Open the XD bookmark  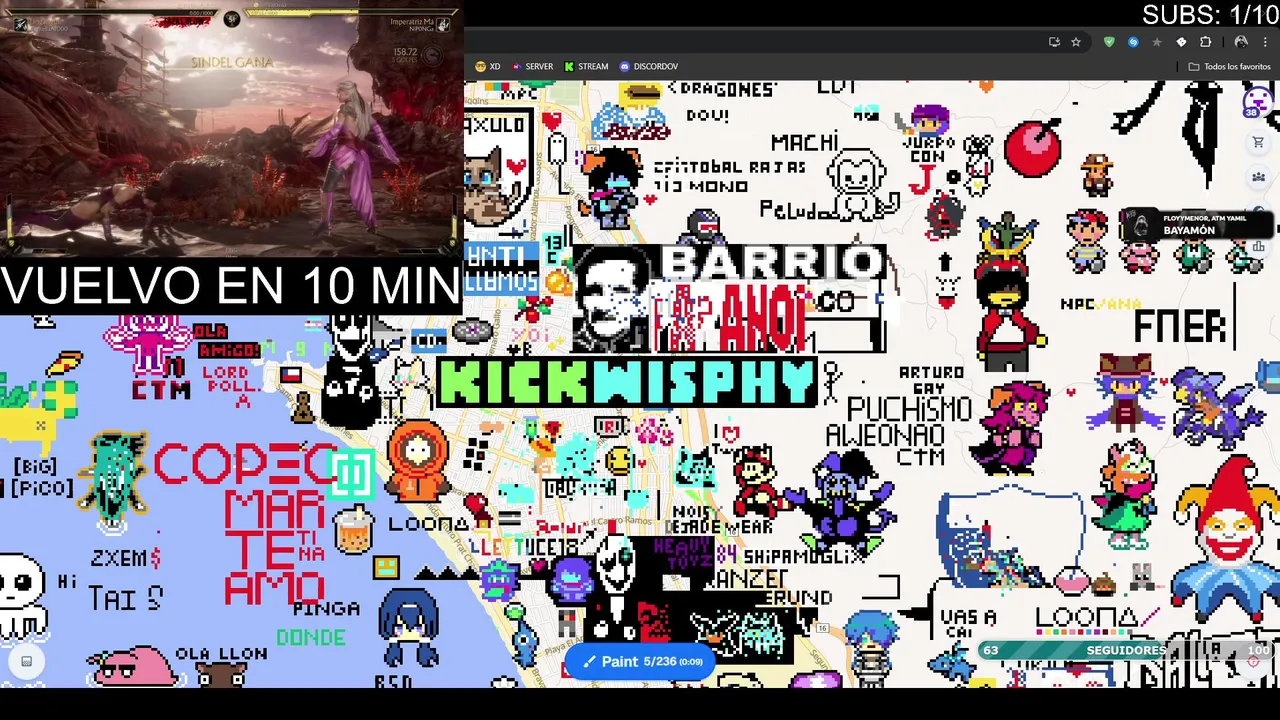(x=488, y=66)
